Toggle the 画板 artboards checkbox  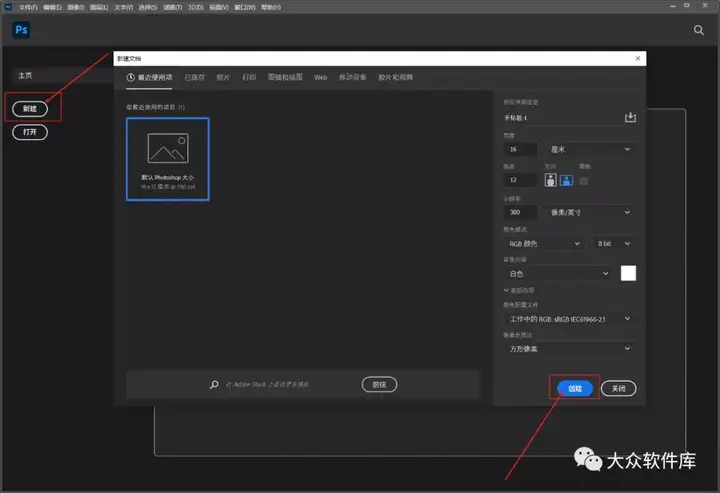click(x=583, y=181)
